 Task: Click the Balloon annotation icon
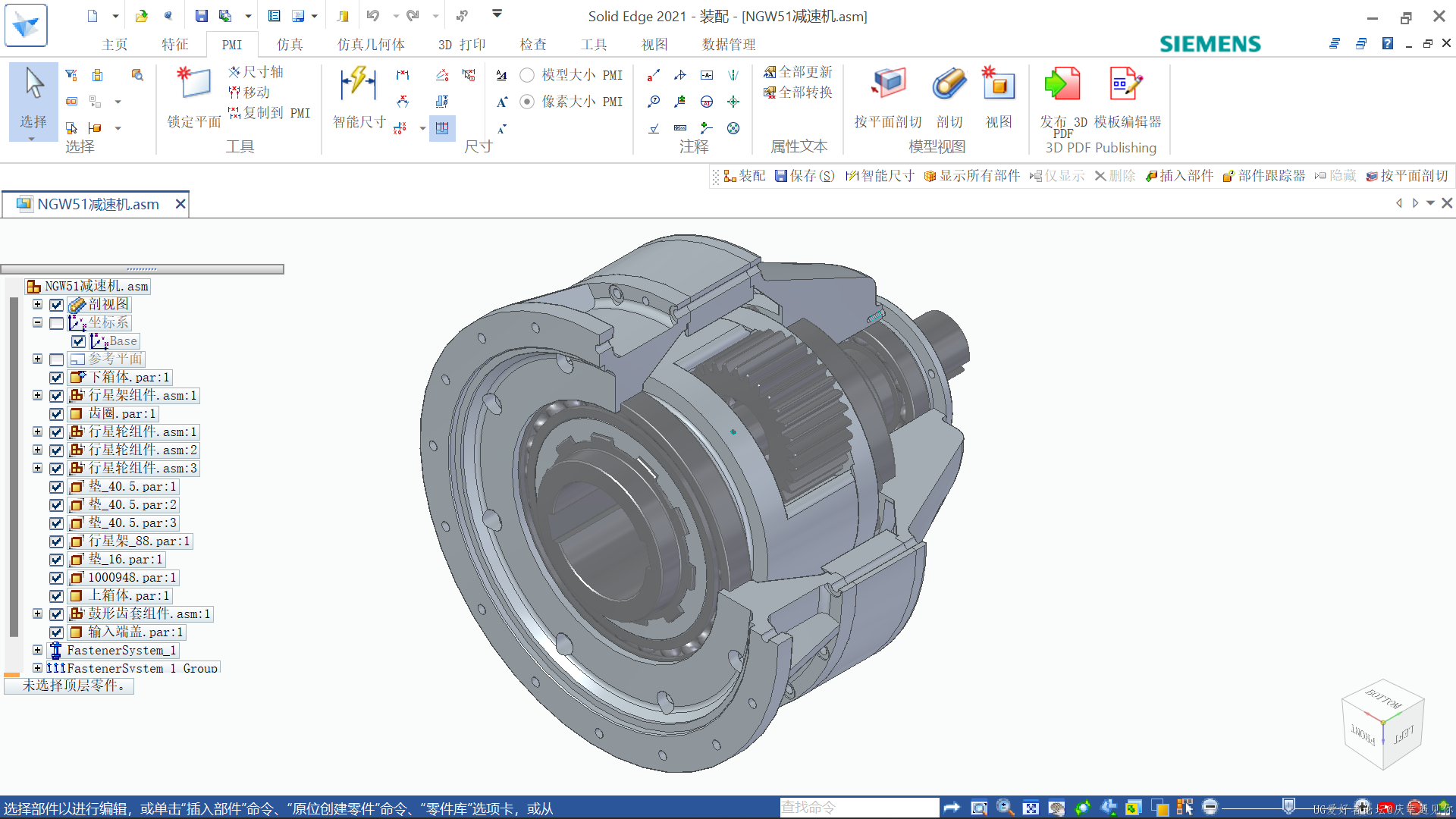654,102
